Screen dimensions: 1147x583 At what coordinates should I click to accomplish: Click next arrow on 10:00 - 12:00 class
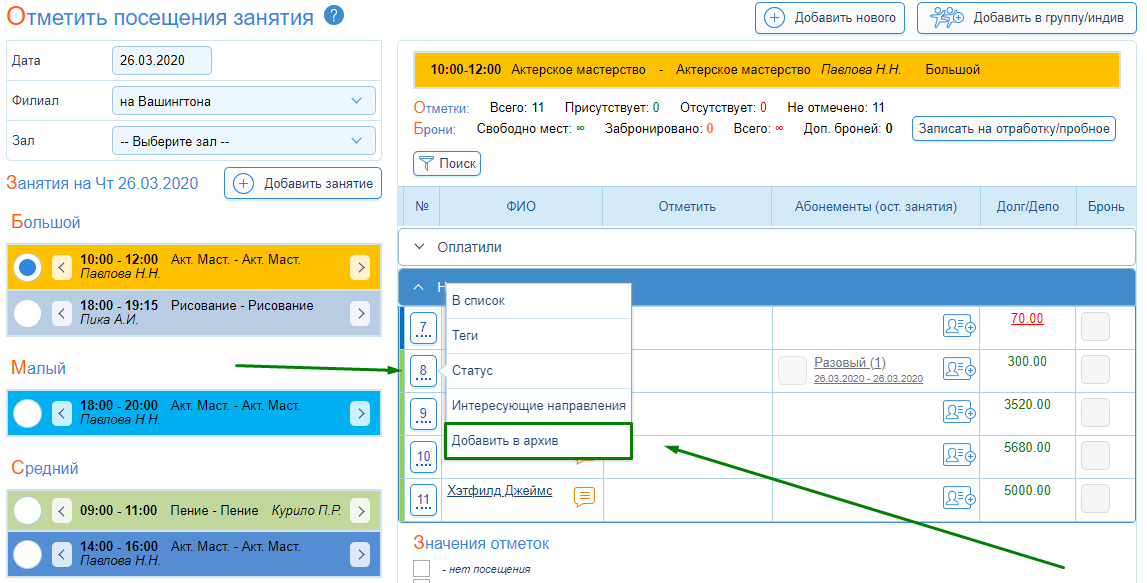click(x=360, y=267)
